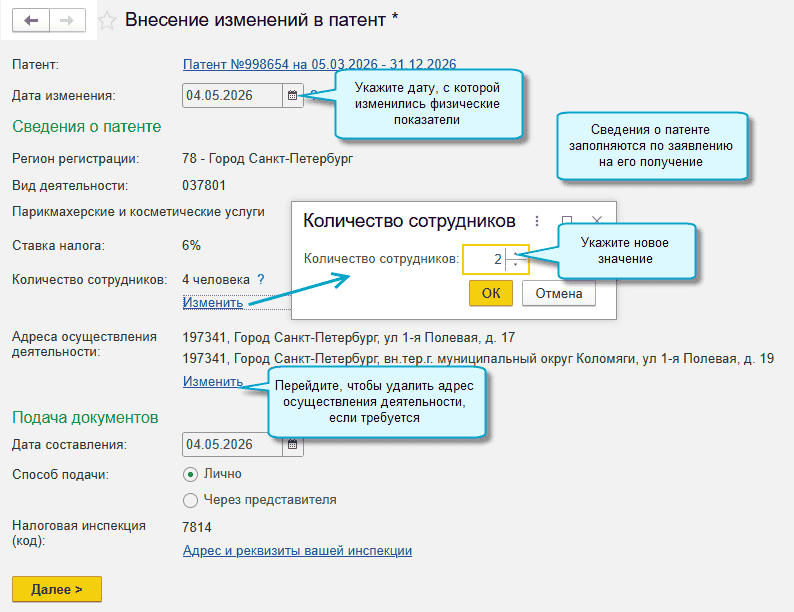Add form to favorites with star icon
Screen dimensions: 794x612
[108, 21]
